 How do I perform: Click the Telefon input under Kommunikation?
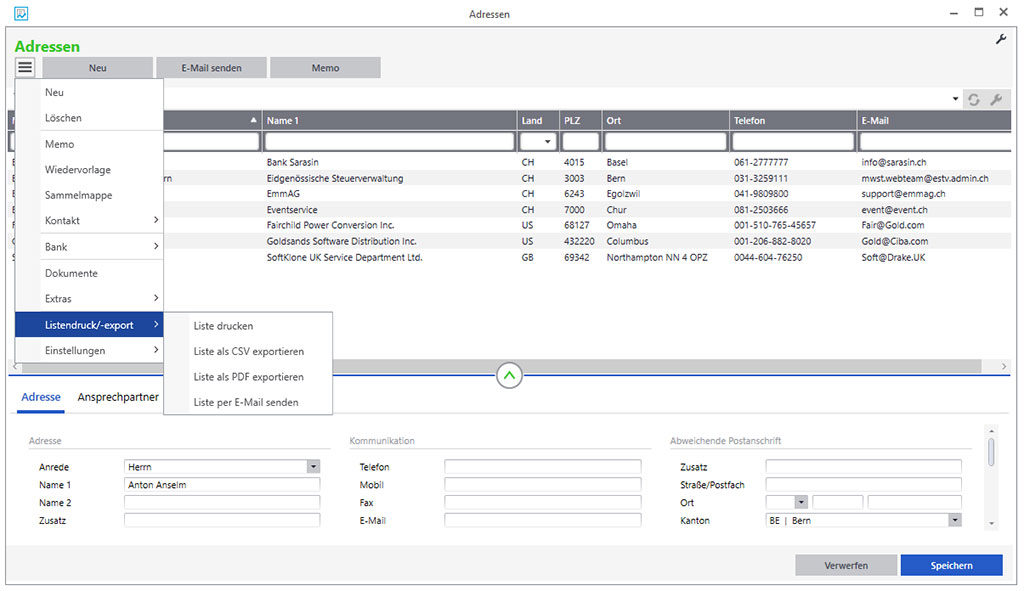tap(543, 467)
